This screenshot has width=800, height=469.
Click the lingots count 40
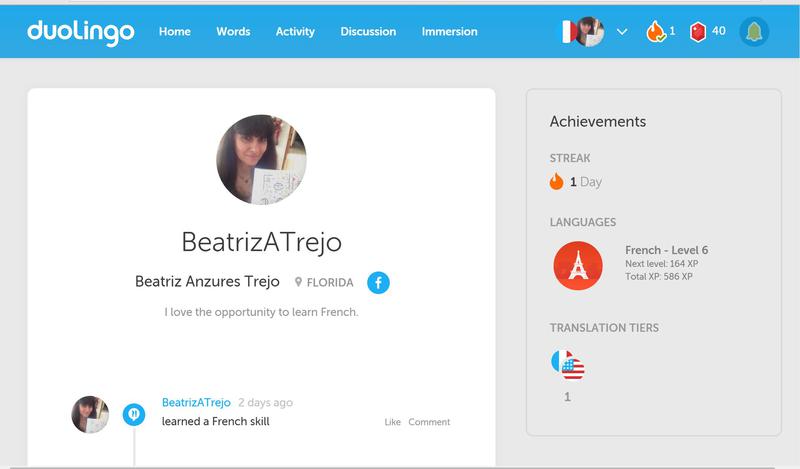(718, 31)
